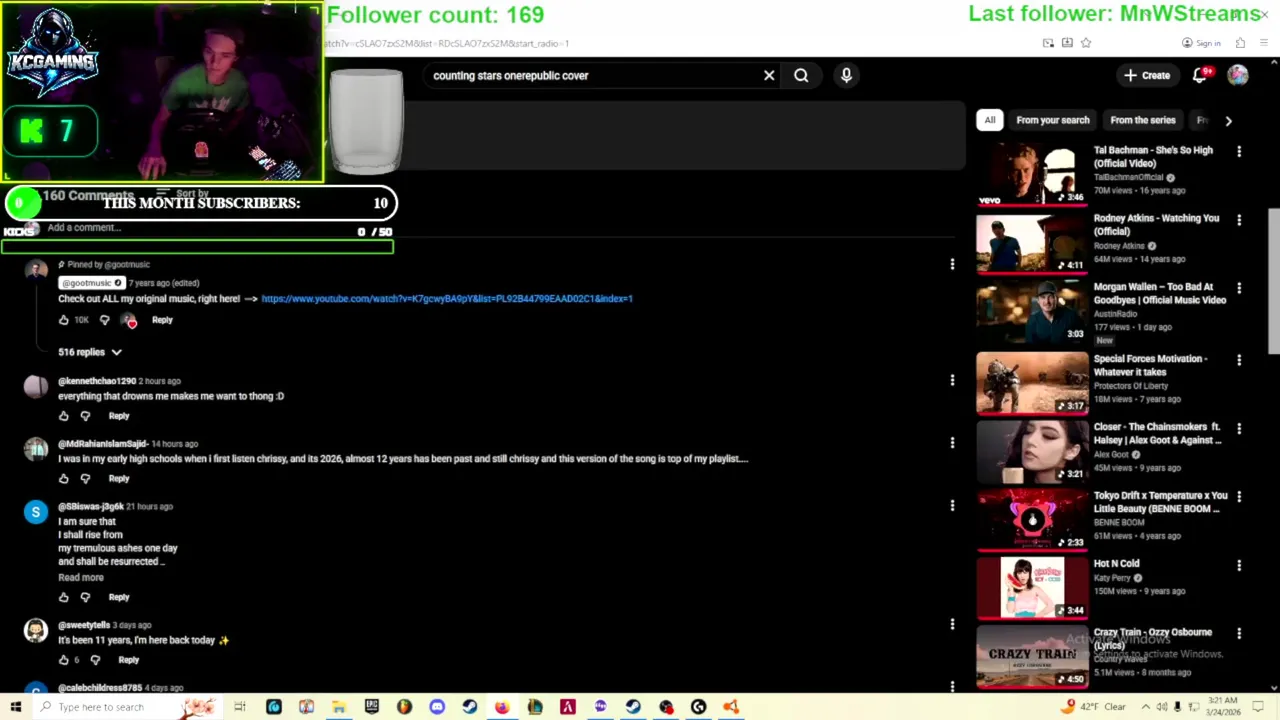The width and height of the screenshot is (1280, 720).
Task: Start voice search with the microphone icon
Action: tap(846, 75)
